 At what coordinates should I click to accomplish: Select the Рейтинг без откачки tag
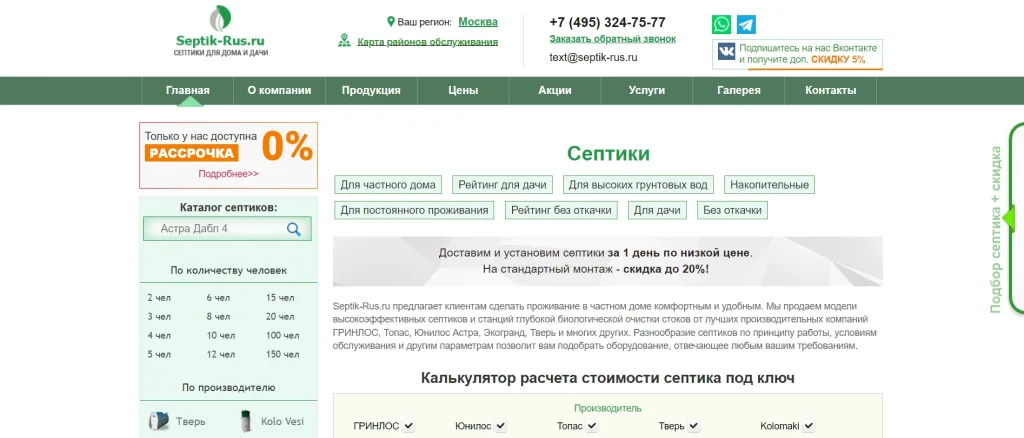[x=561, y=210]
